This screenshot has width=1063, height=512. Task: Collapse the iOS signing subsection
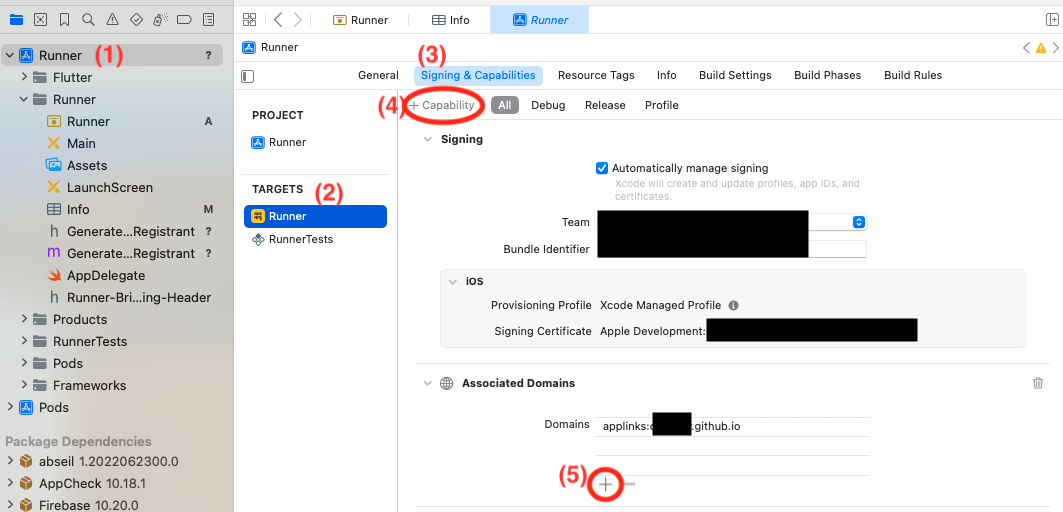point(452,281)
